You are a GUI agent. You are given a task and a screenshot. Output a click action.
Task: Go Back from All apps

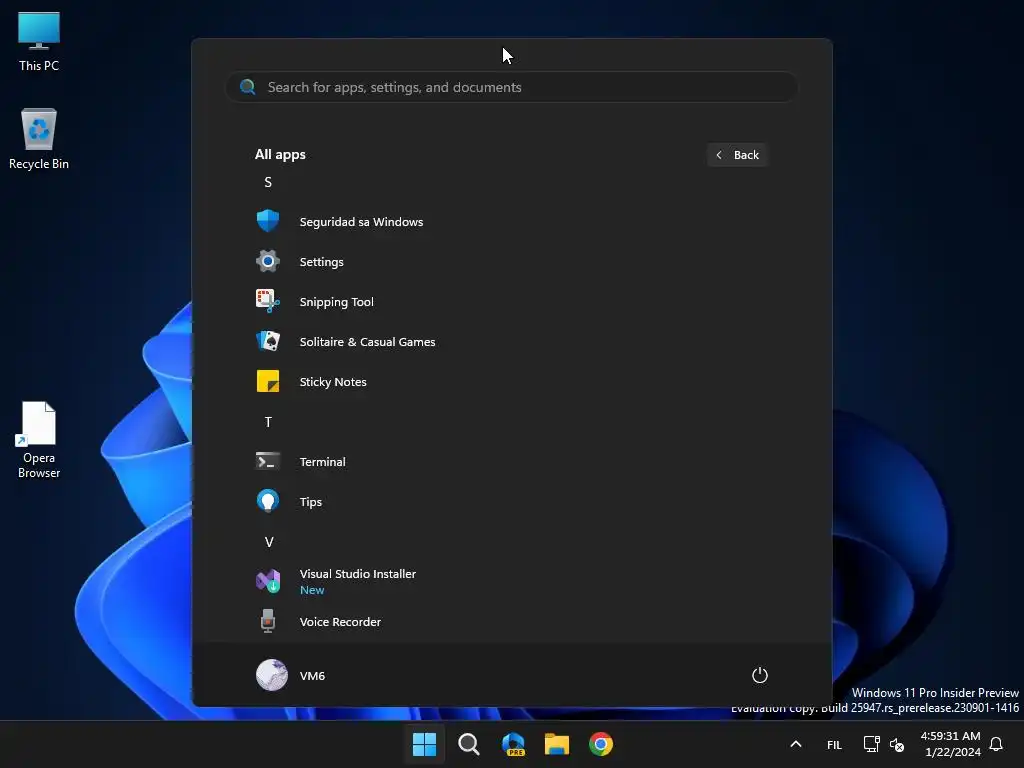(737, 155)
